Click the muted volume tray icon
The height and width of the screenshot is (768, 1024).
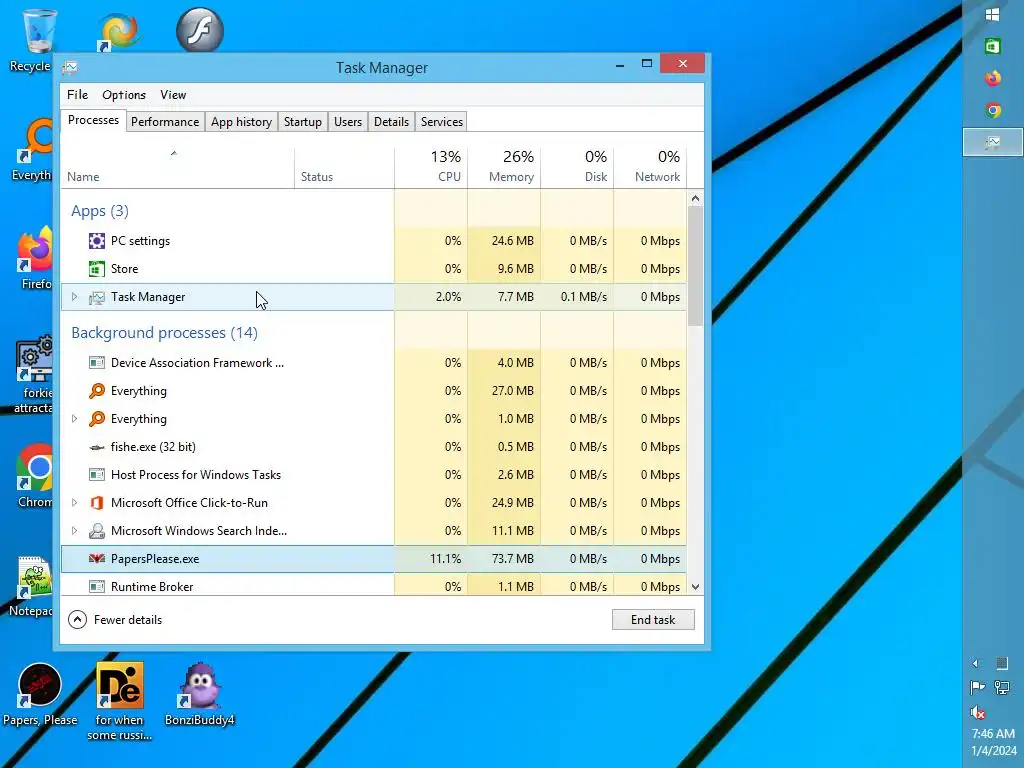(x=978, y=712)
